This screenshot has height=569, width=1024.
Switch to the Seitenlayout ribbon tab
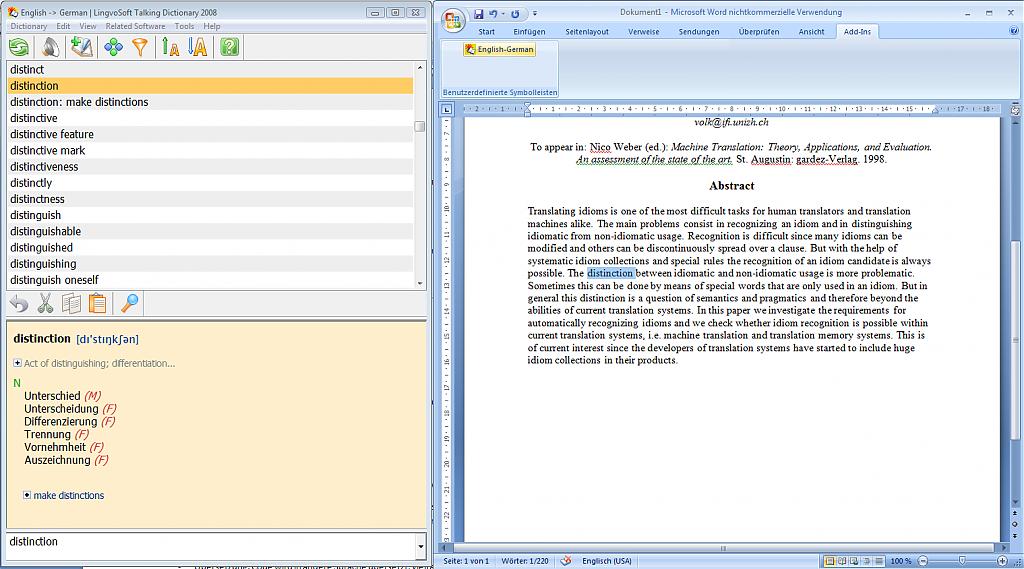tap(586, 31)
